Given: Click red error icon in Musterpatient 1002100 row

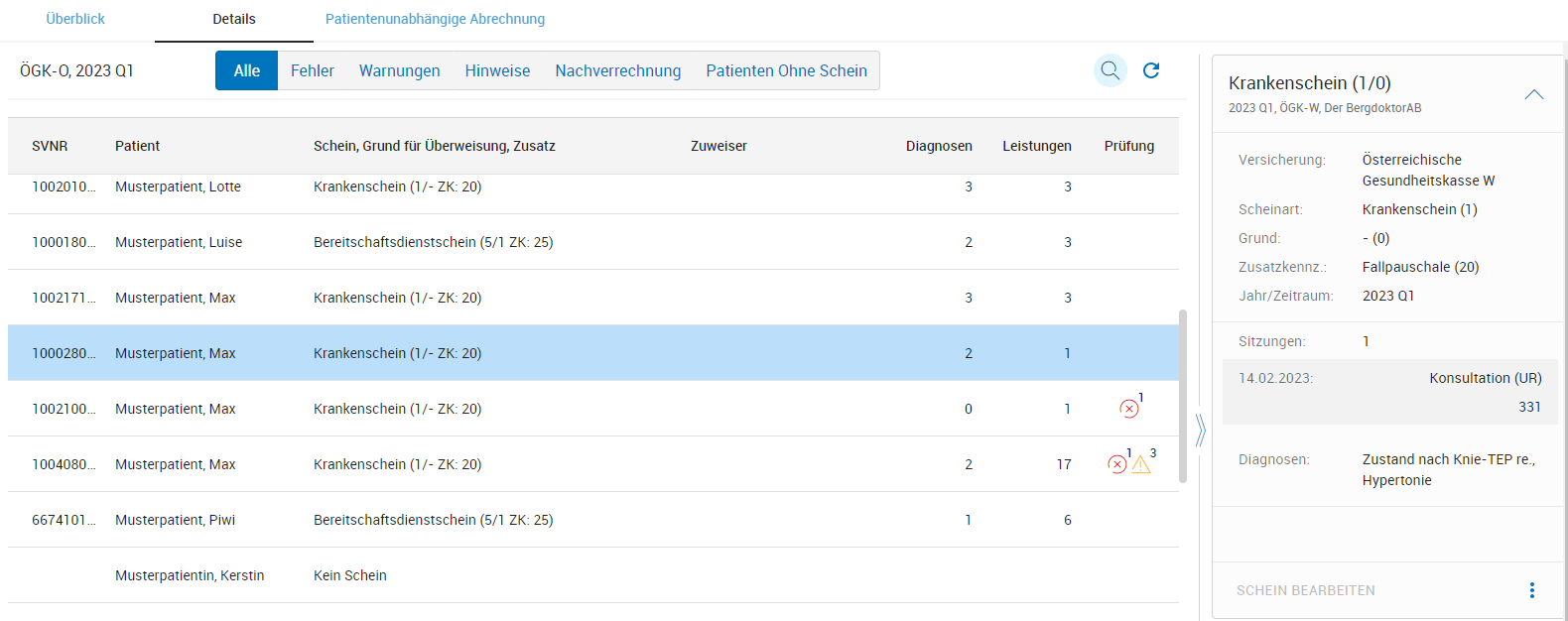Looking at the screenshot, I should [x=1128, y=409].
